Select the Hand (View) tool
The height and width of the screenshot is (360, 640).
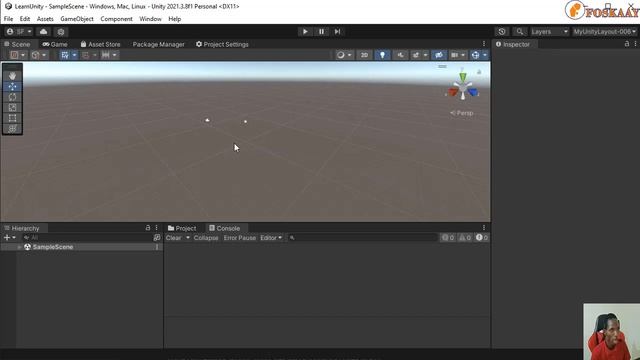[x=12, y=76]
